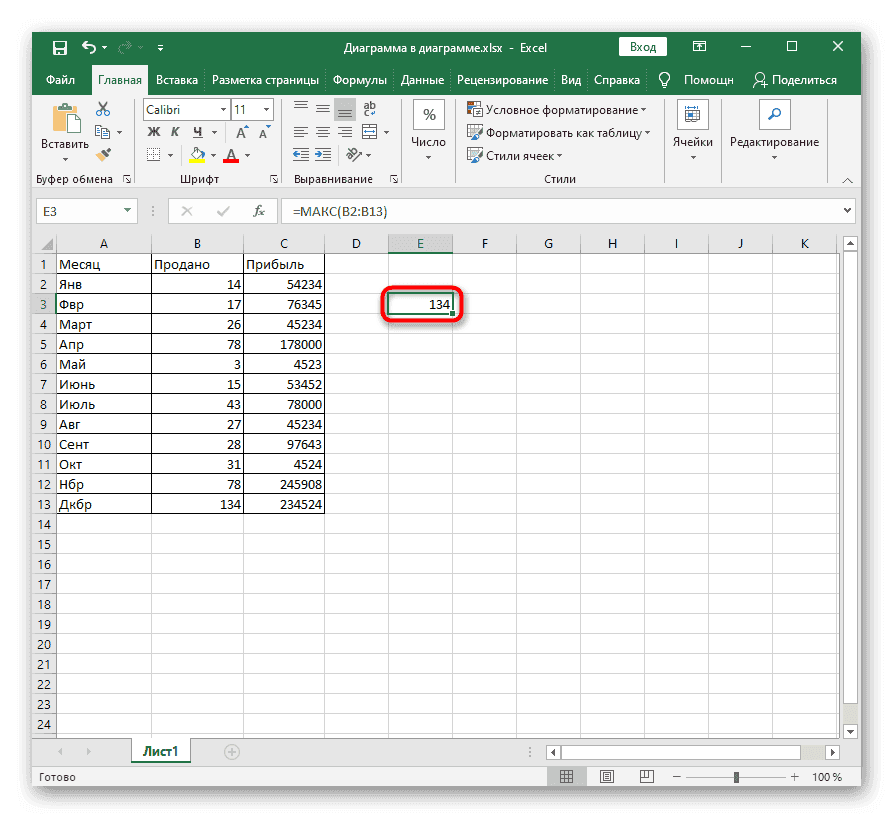893x818 pixels.
Task: Click the Format Painter brush icon
Action: coord(101,154)
